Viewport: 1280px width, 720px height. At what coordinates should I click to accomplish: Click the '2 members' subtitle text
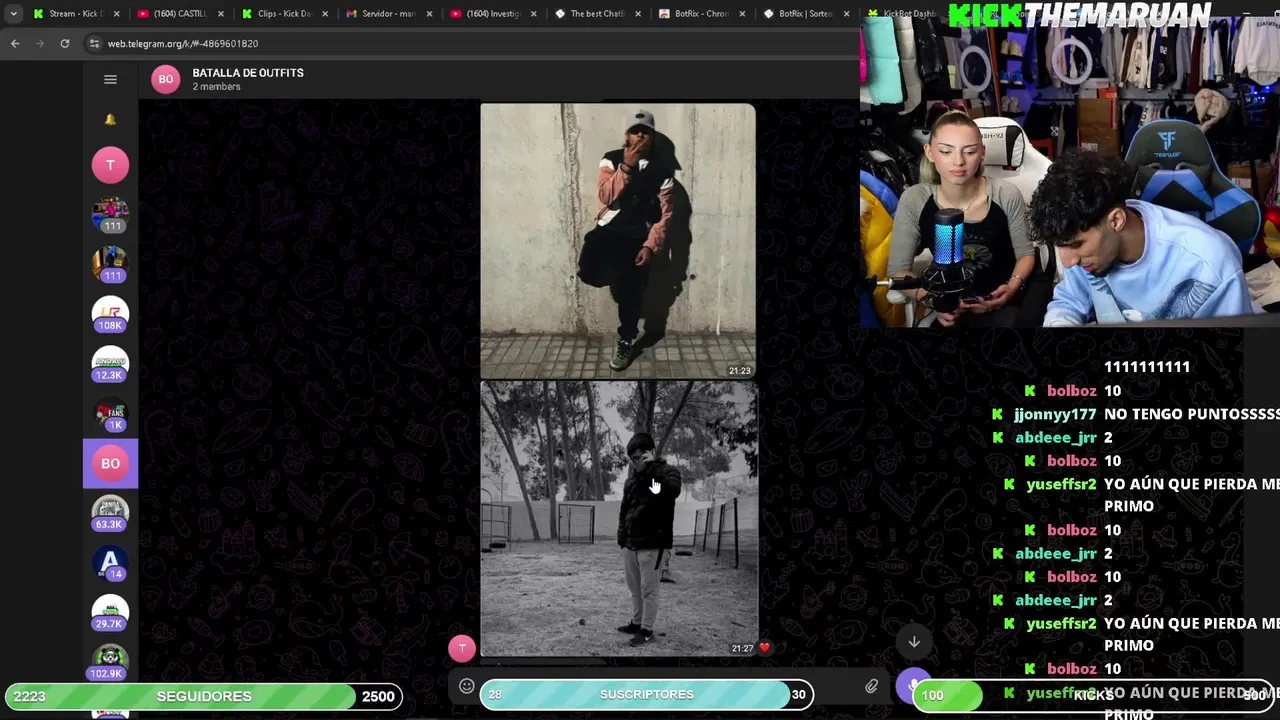pyautogui.click(x=216, y=87)
